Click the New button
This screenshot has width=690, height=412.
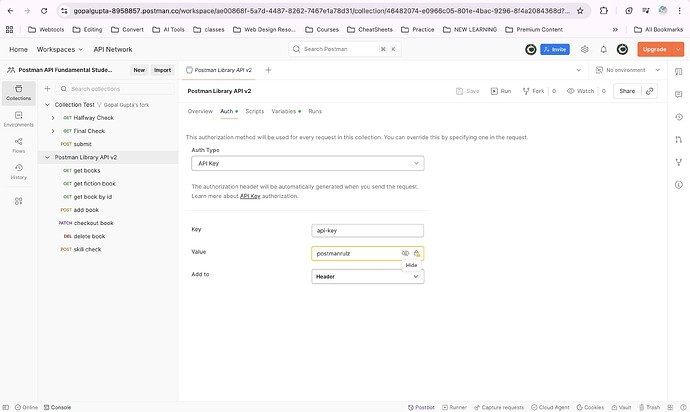(x=139, y=70)
